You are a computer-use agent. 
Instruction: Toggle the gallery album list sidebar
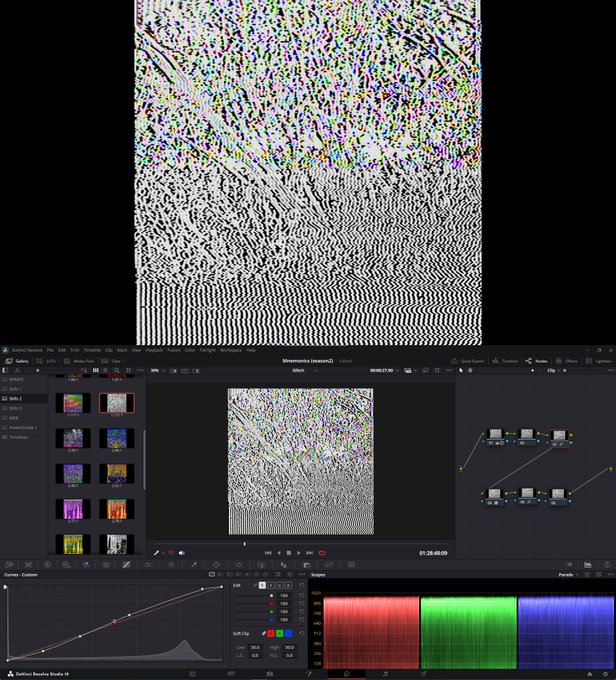(x=5, y=370)
